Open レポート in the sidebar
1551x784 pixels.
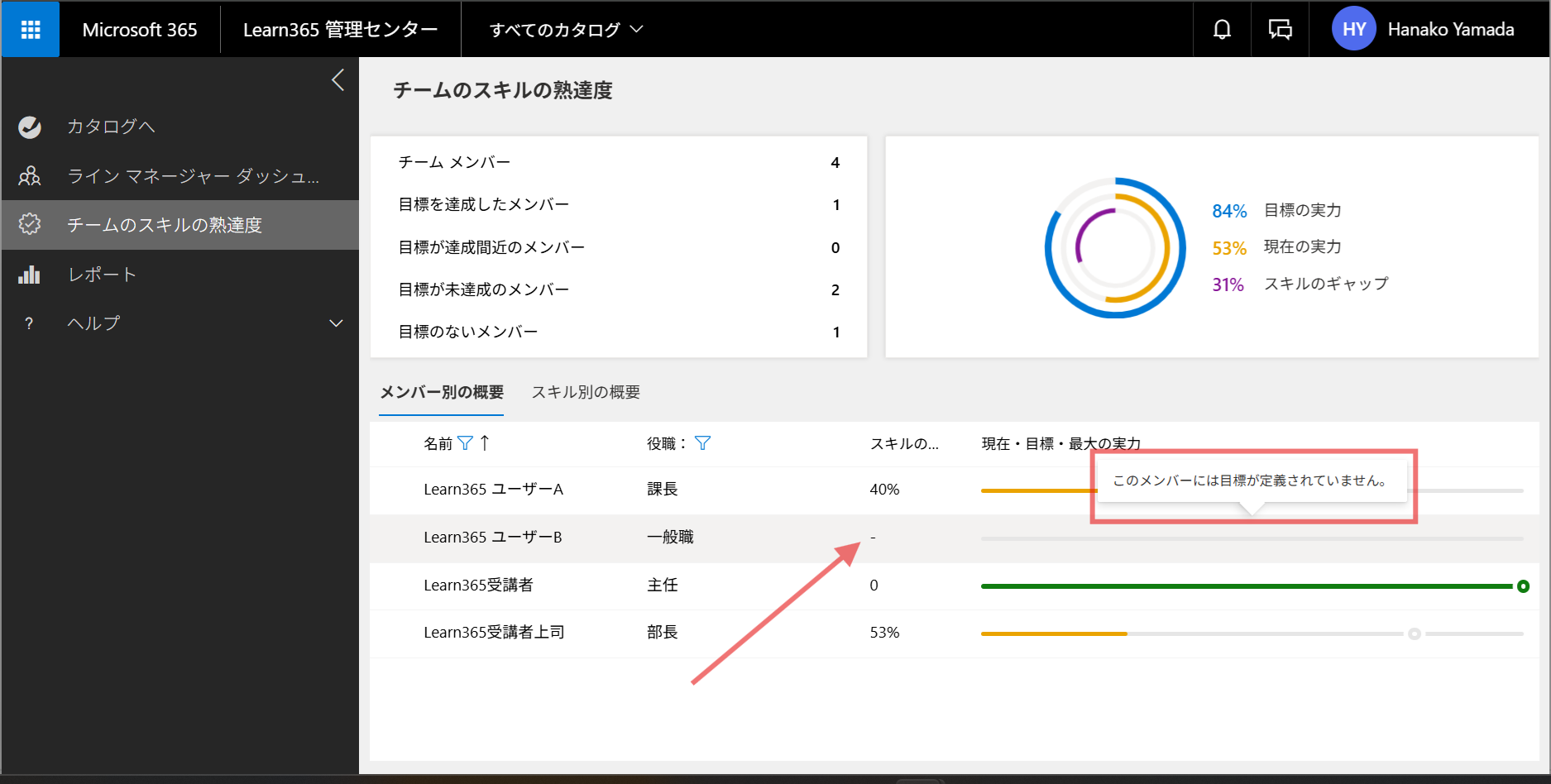[x=180, y=274]
